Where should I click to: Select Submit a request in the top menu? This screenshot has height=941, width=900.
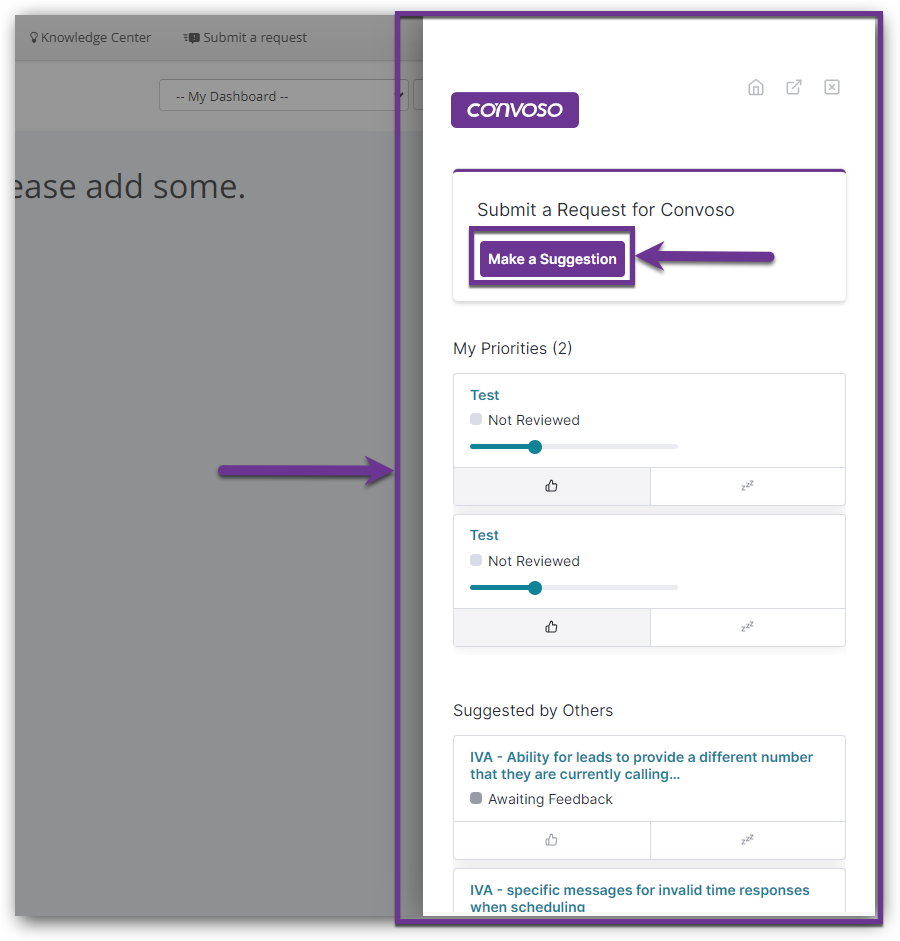tap(253, 37)
